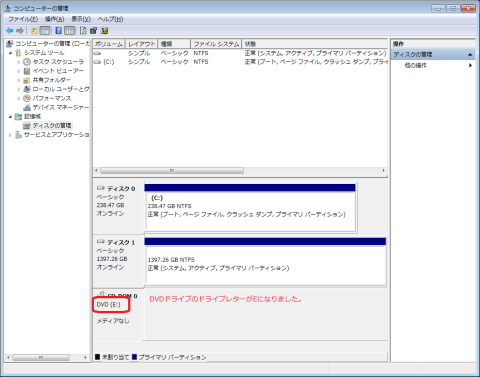Collapse the ディスクの管理 actions section arrow
This screenshot has height=377, width=480.
tap(470, 54)
